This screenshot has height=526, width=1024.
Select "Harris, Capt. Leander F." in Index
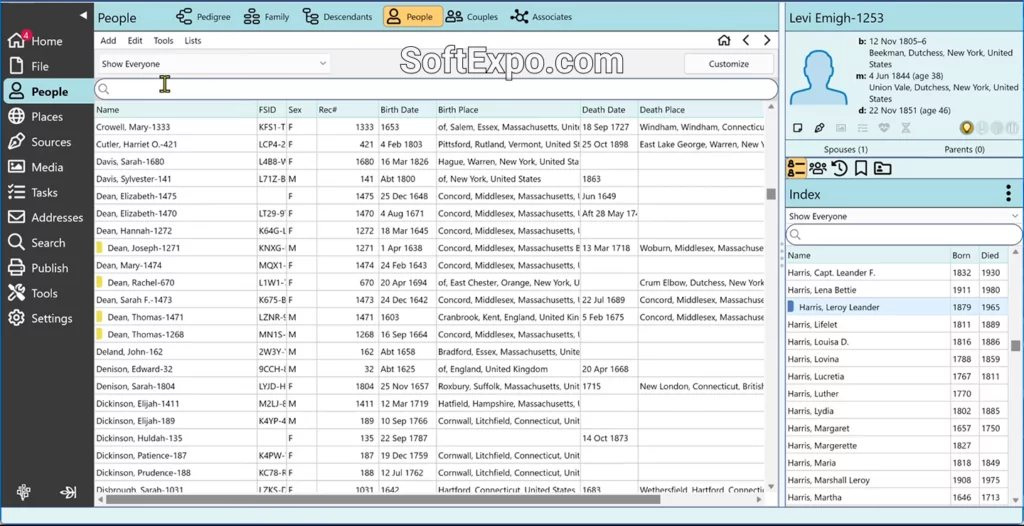click(897, 272)
